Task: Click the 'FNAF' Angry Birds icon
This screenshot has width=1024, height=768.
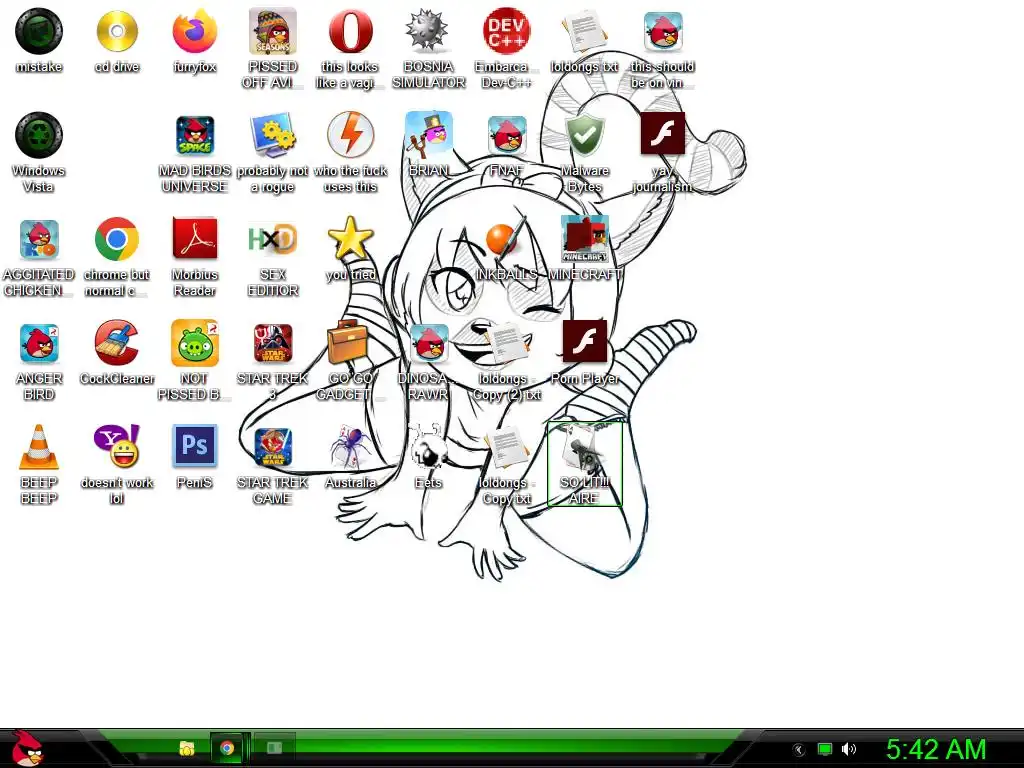Action: 506,135
